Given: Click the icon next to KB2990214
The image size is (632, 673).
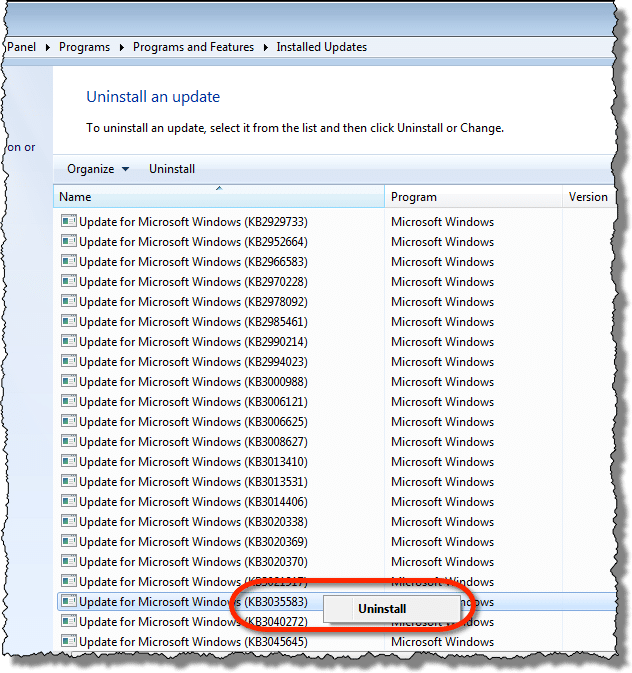Looking at the screenshot, I should pyautogui.click(x=69, y=341).
